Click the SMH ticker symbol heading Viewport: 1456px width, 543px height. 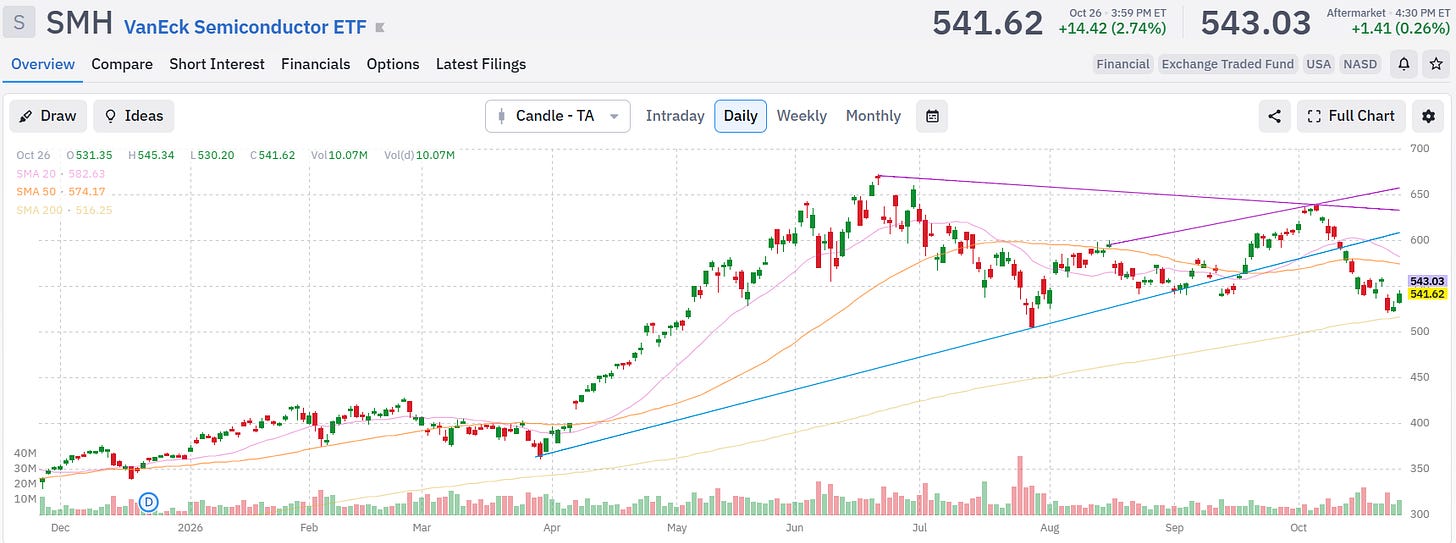click(81, 22)
